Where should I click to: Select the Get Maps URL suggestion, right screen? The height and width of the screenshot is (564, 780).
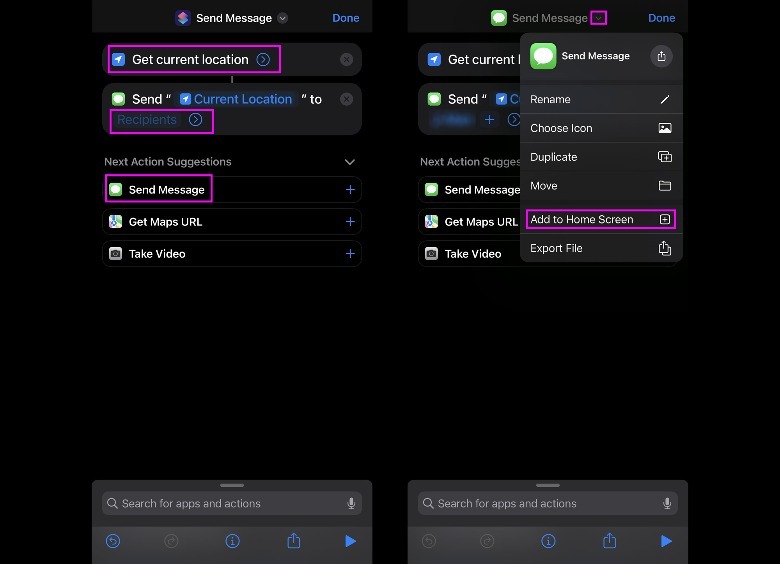coord(469,222)
